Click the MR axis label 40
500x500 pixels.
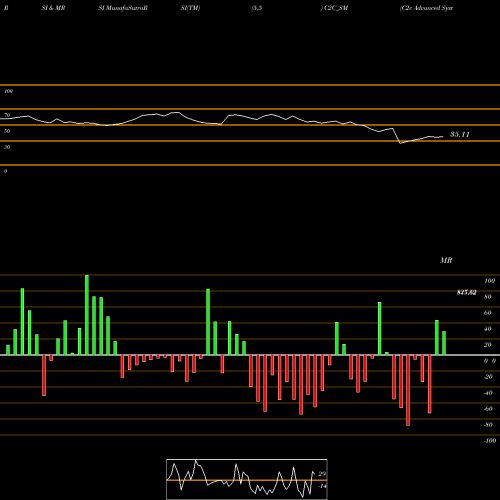487,329
